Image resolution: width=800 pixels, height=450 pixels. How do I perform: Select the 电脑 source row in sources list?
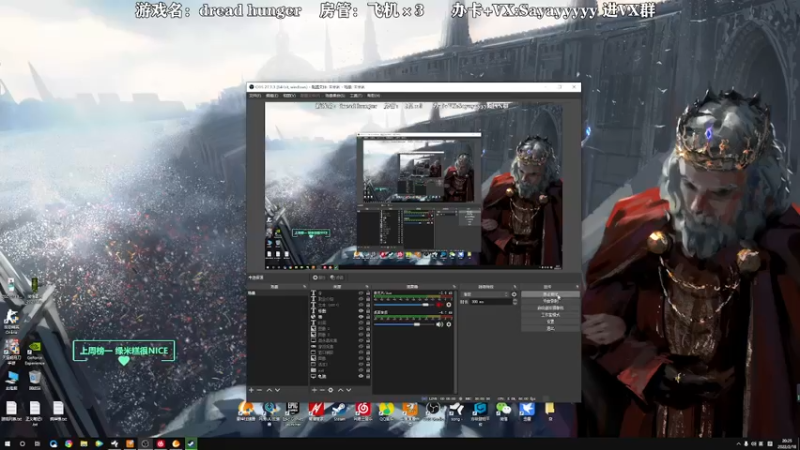[340, 376]
